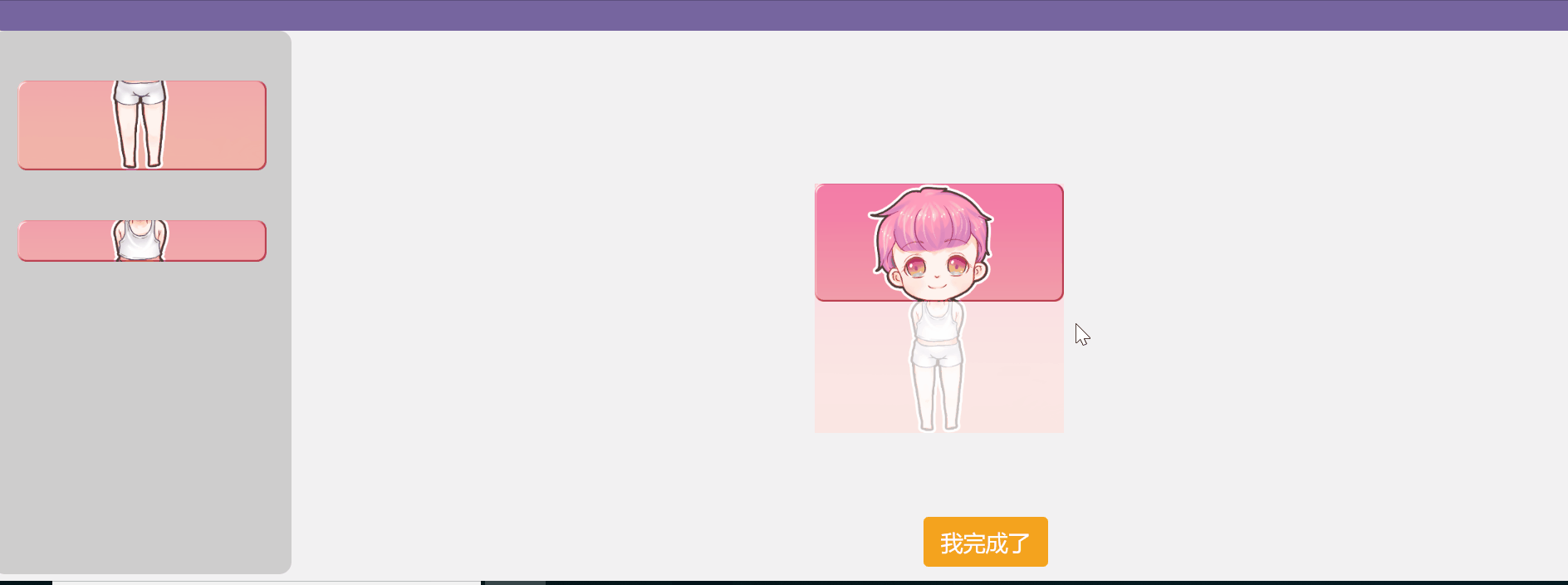Select the legs puzzle piece in sidebar
This screenshot has width=1568, height=585.
click(142, 125)
